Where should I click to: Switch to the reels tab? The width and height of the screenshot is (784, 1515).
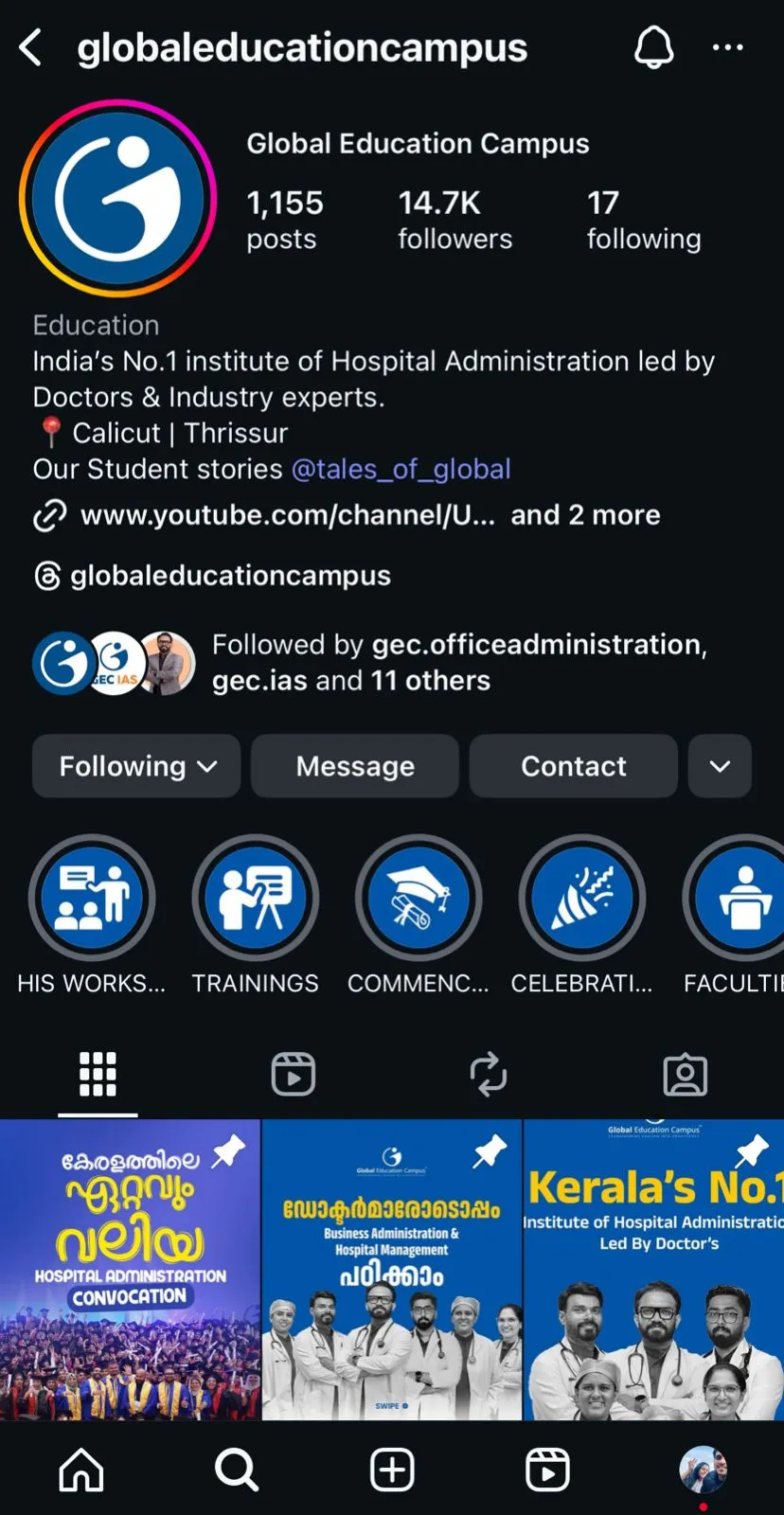(x=294, y=1074)
